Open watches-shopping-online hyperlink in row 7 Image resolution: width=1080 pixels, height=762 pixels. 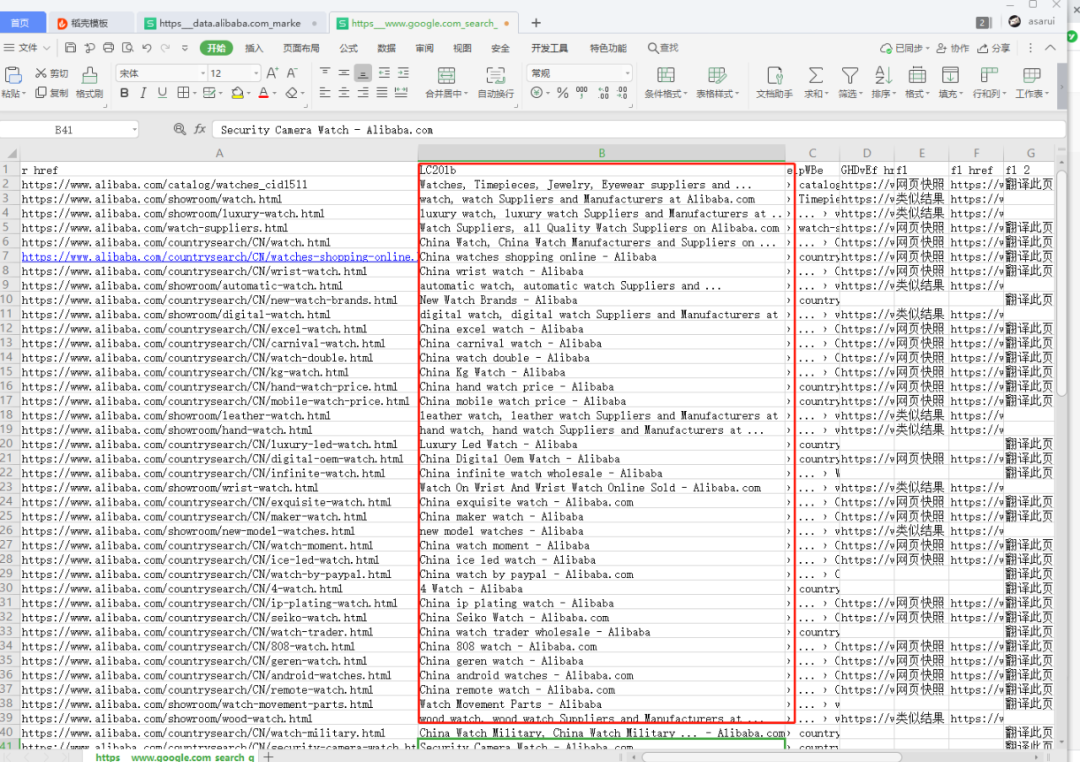pos(218,256)
